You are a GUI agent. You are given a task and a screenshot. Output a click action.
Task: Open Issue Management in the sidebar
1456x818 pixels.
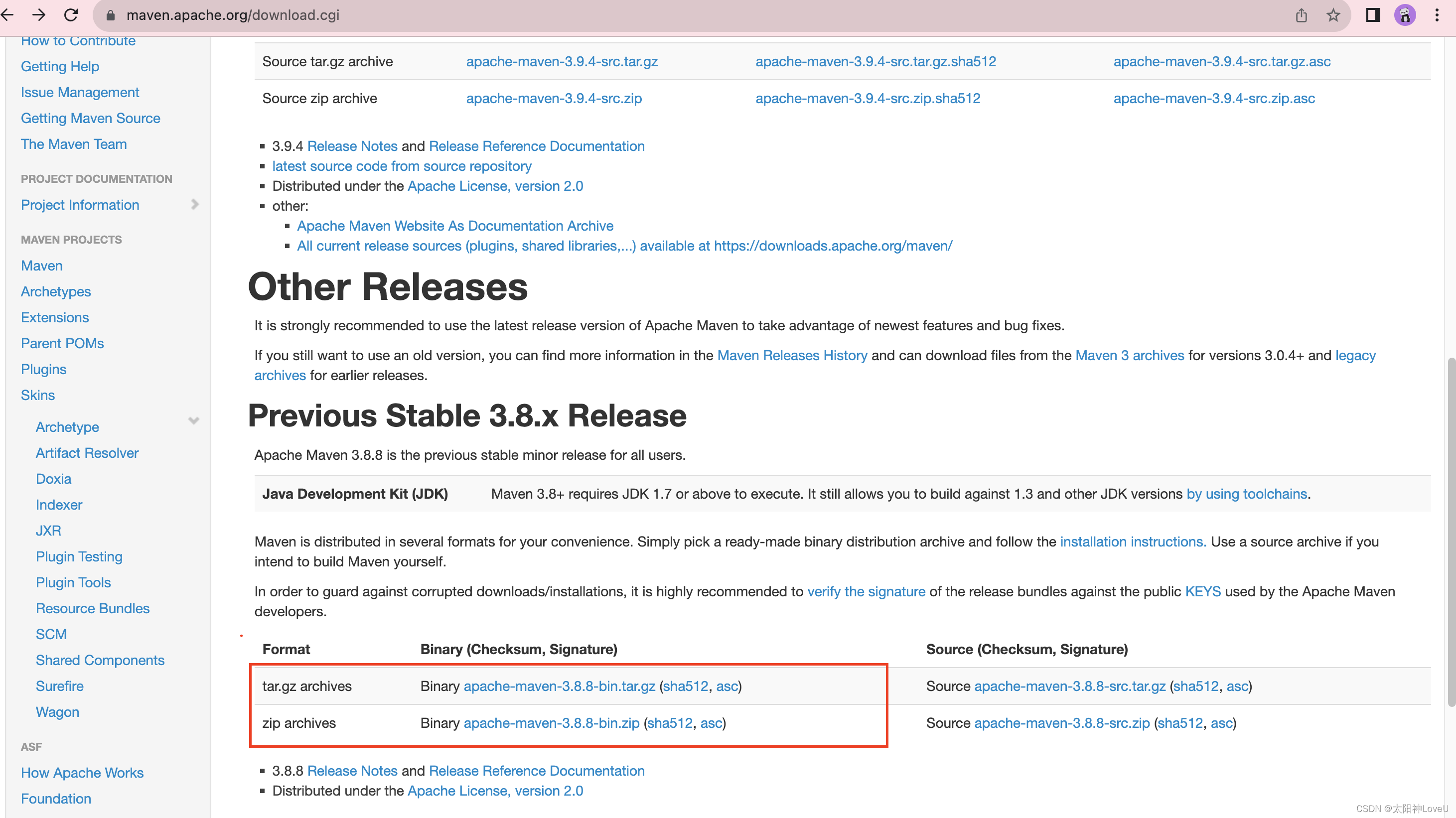click(x=80, y=92)
